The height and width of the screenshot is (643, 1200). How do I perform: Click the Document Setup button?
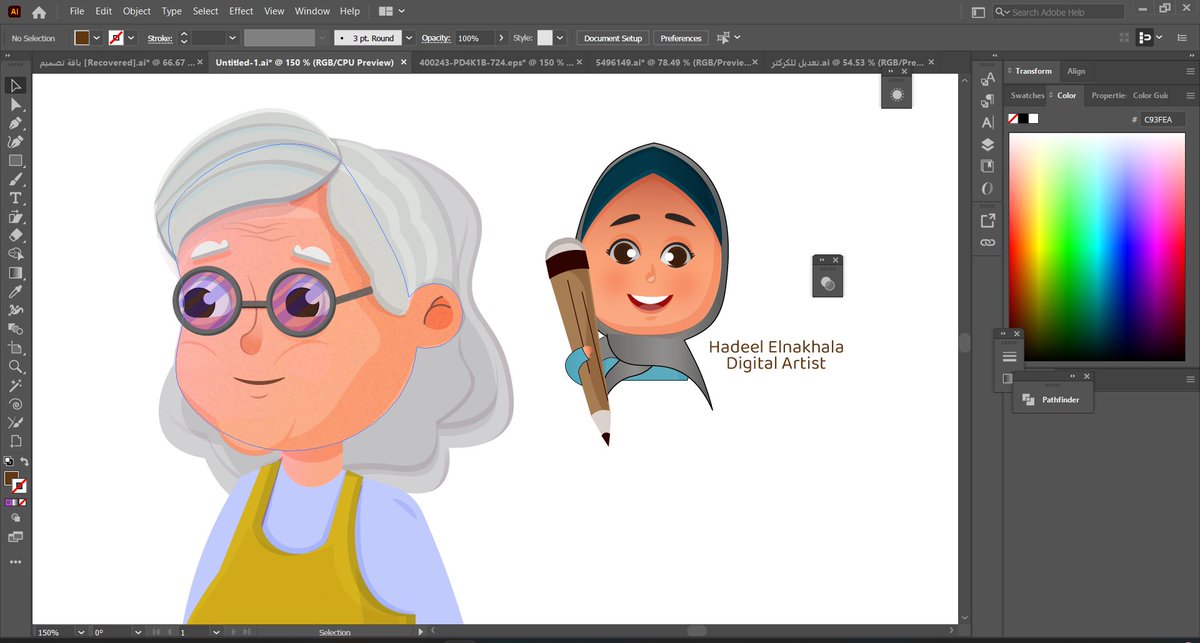[613, 38]
